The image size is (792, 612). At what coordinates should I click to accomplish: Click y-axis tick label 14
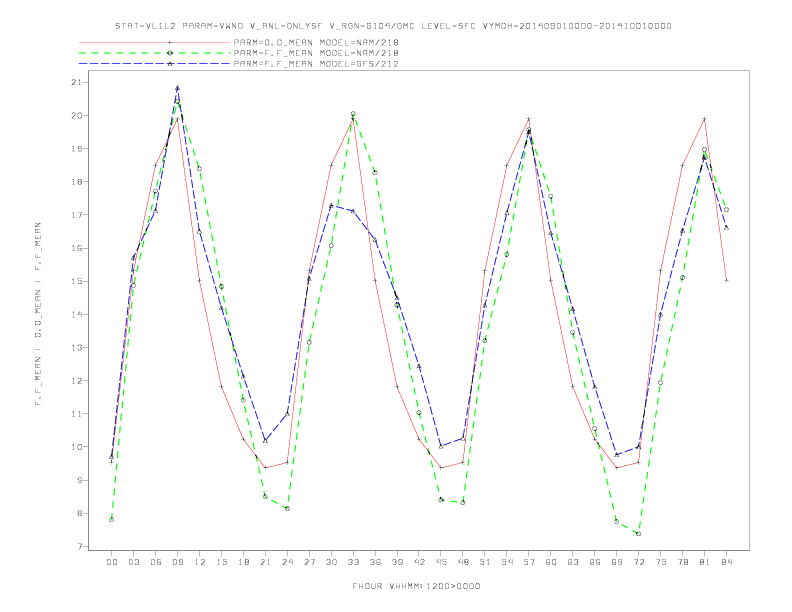[77, 314]
